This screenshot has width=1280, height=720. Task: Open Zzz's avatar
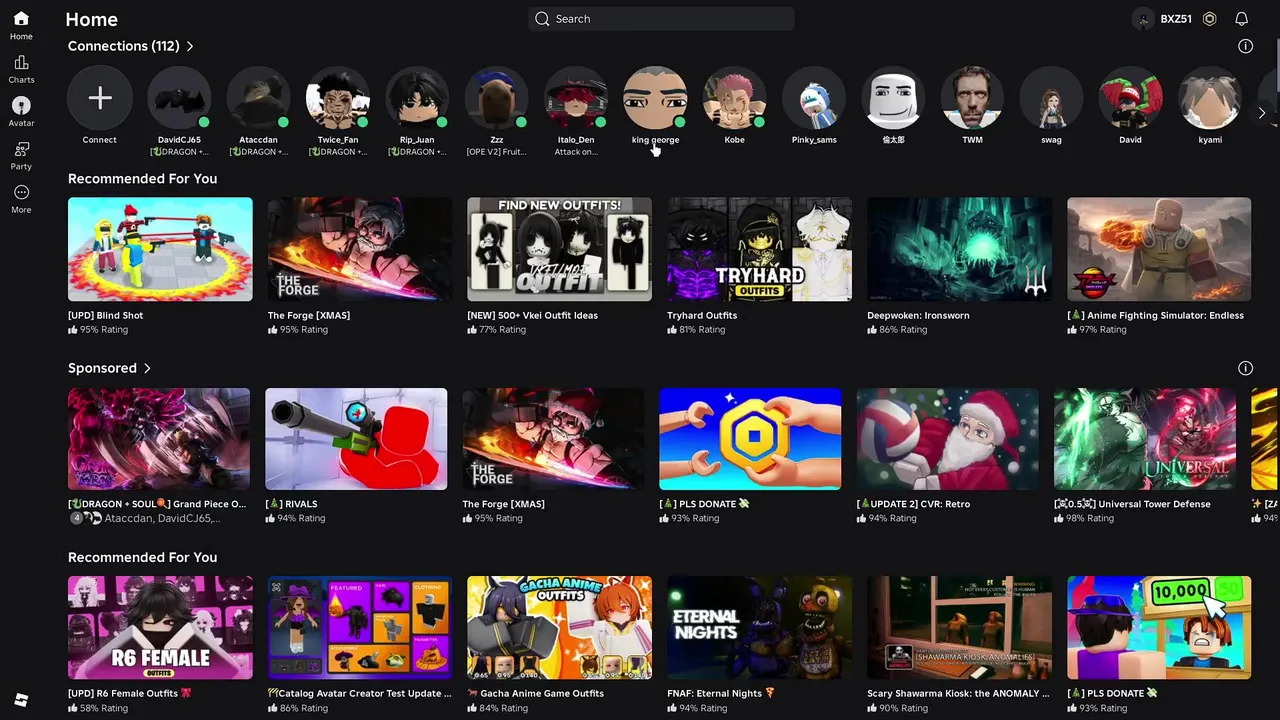coord(497,98)
